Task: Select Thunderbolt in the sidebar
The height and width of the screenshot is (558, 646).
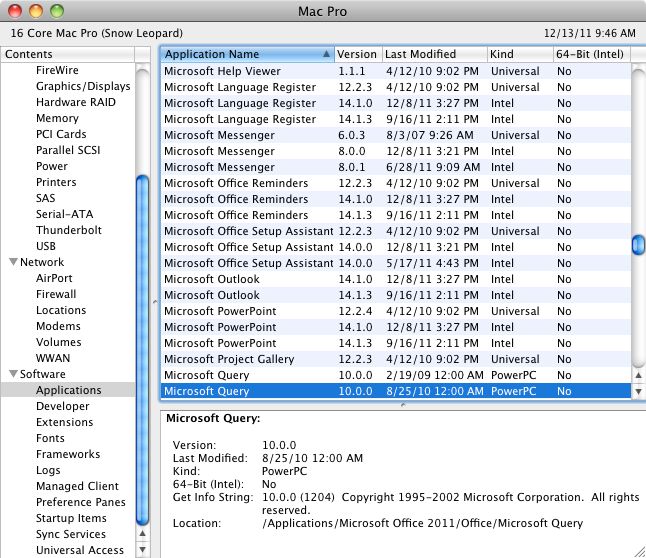Action: (68, 230)
